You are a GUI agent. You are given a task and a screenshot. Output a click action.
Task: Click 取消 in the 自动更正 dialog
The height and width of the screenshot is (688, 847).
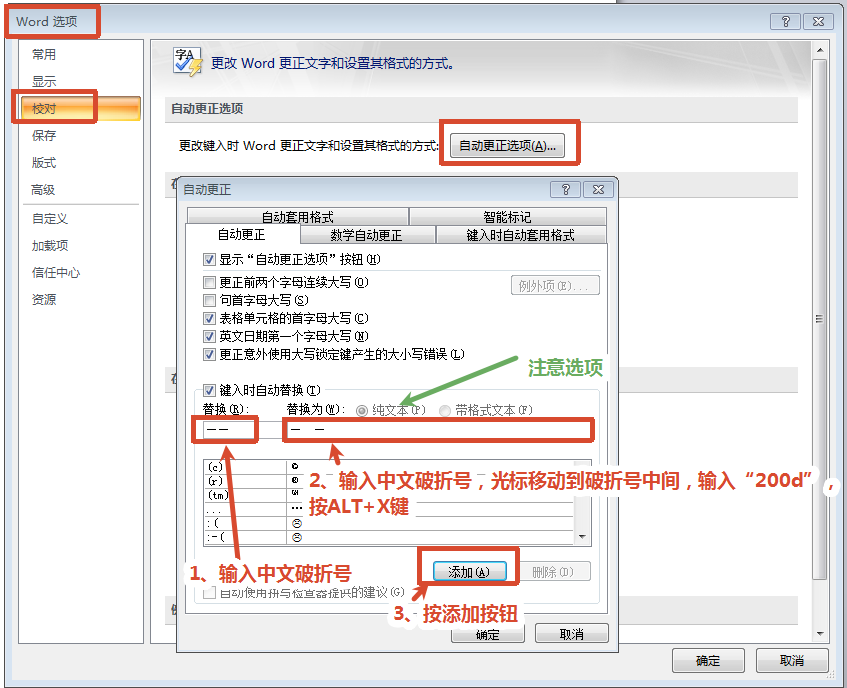pyautogui.click(x=572, y=633)
